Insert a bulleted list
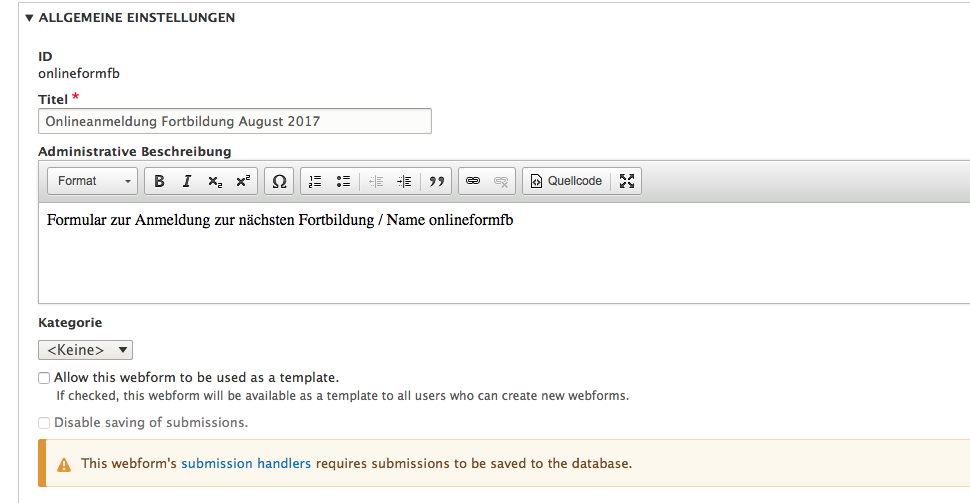The width and height of the screenshot is (970, 503). (x=343, y=181)
